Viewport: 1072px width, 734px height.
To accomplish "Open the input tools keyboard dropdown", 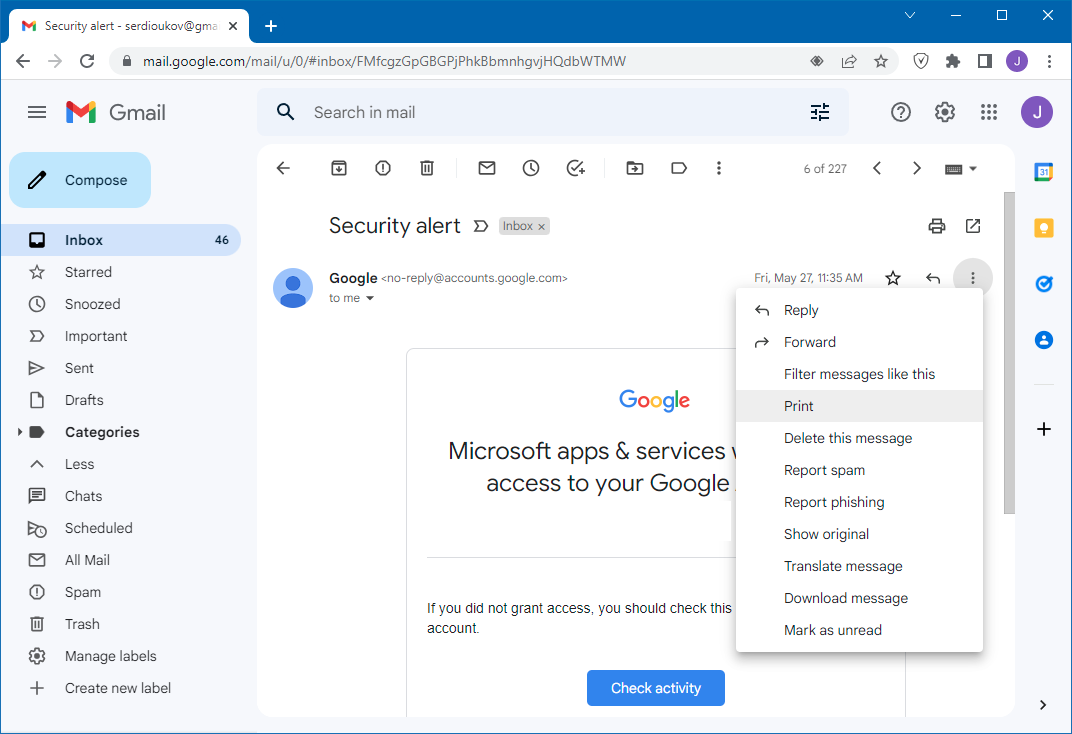I will (x=961, y=169).
